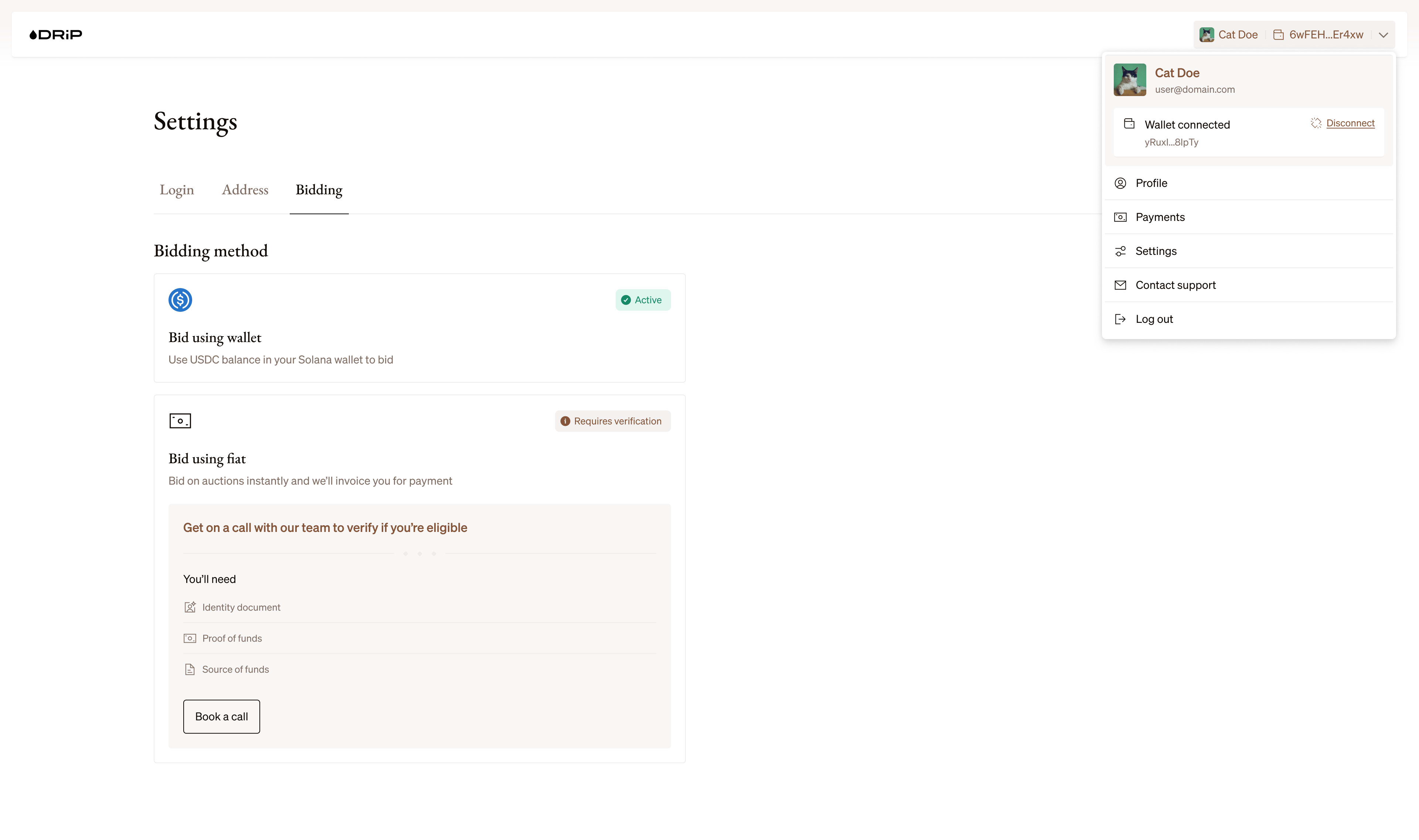Click the Requires verification badge
This screenshot has height=840, width=1419.
(x=612, y=421)
